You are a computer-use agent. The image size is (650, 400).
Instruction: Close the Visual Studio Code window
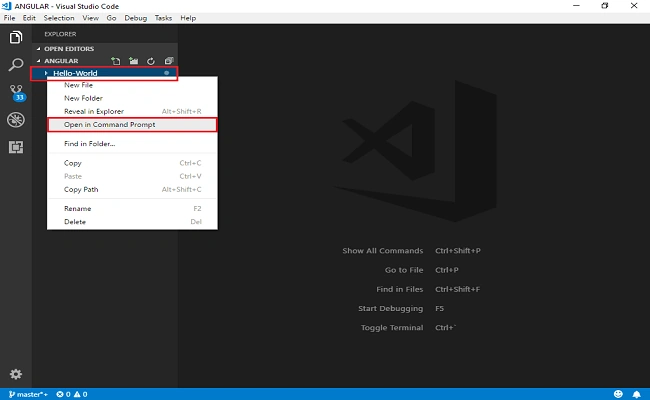[x=634, y=6]
